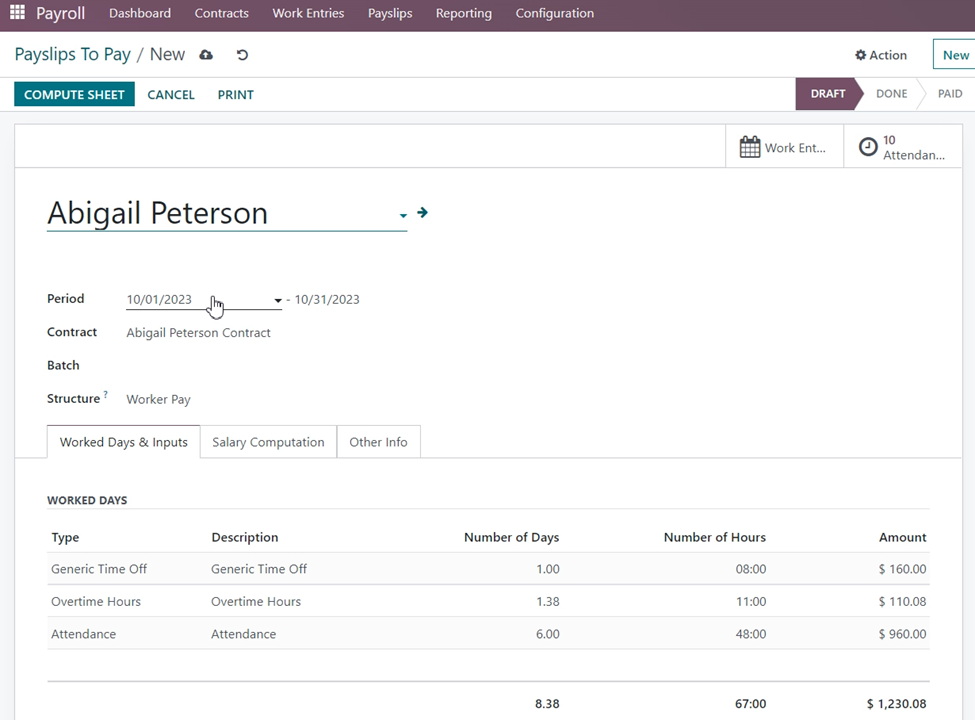Click the cloud save icon

coord(206,55)
